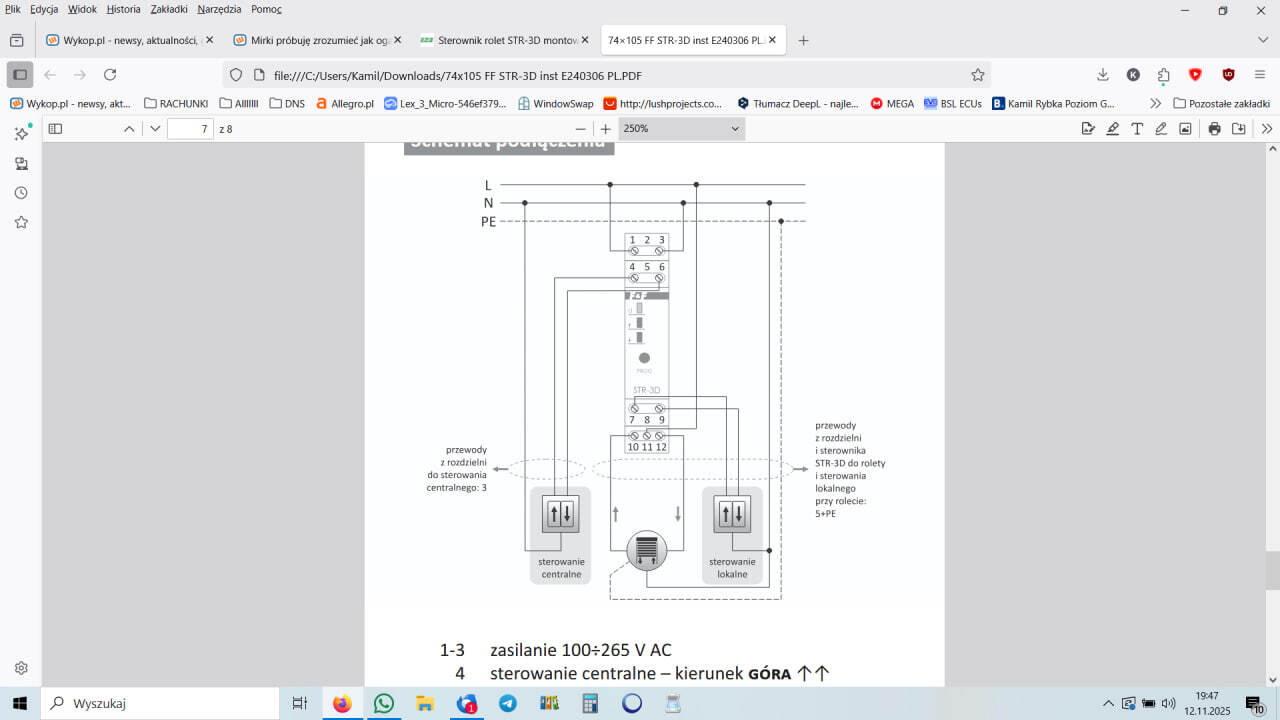Viewport: 1280px width, 720px height.
Task: Open the Widok menu
Action: pos(82,9)
